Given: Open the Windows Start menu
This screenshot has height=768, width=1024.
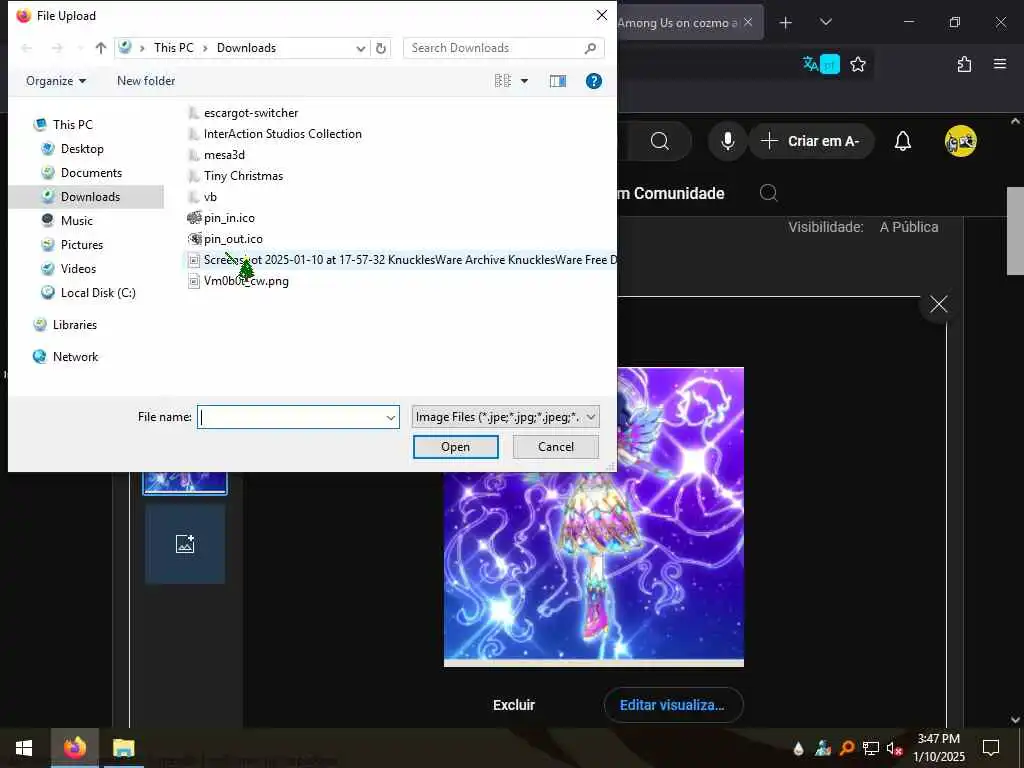Looking at the screenshot, I should pyautogui.click(x=24, y=748).
